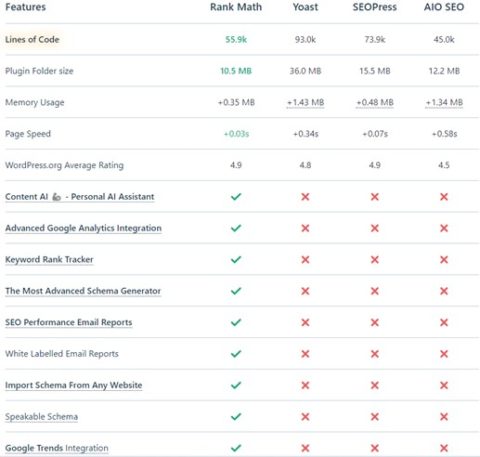The height and width of the screenshot is (457, 480).
Task: Open The Most Advanced Schema Generator link
Action: tap(83, 291)
